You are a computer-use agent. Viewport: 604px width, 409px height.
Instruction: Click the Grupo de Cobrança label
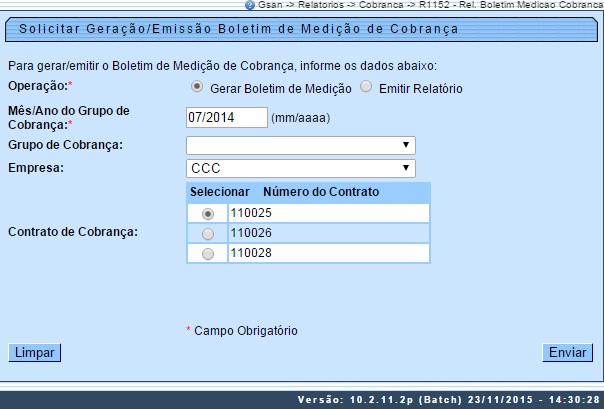click(x=65, y=145)
